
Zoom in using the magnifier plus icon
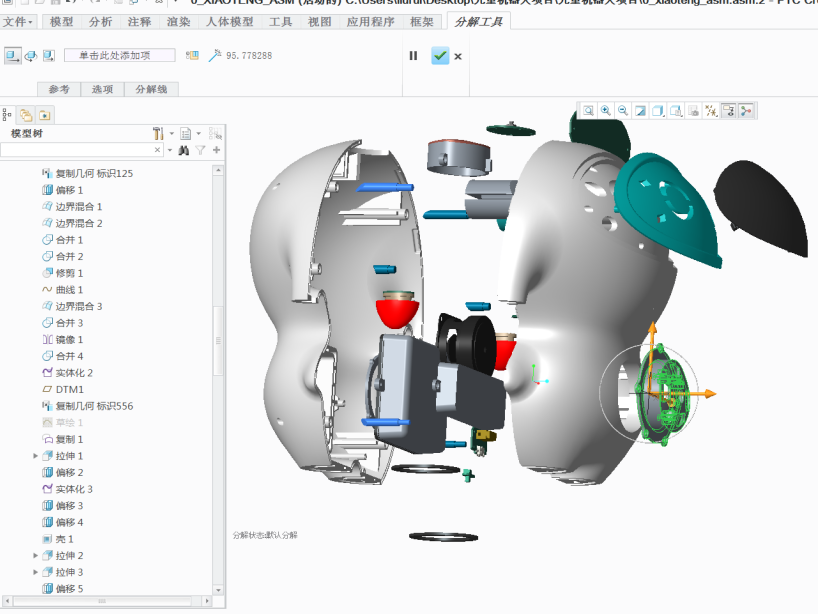606,111
